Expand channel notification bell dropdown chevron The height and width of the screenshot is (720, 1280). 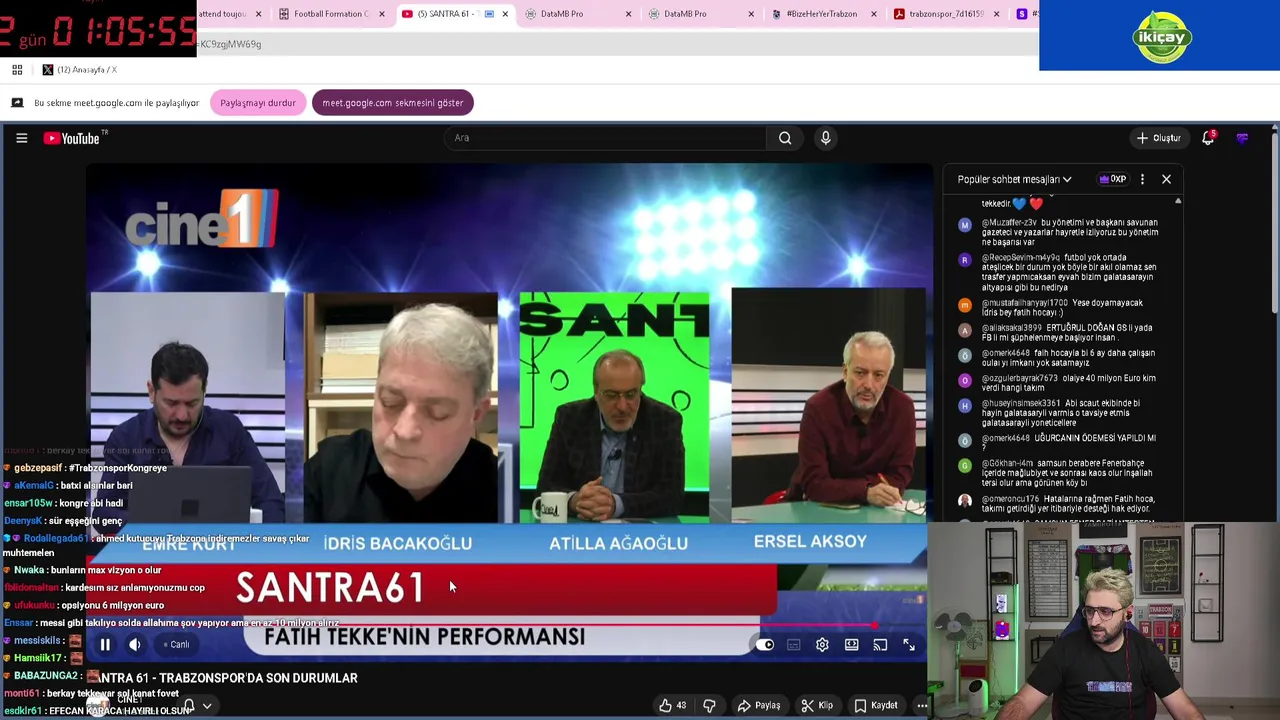(207, 706)
